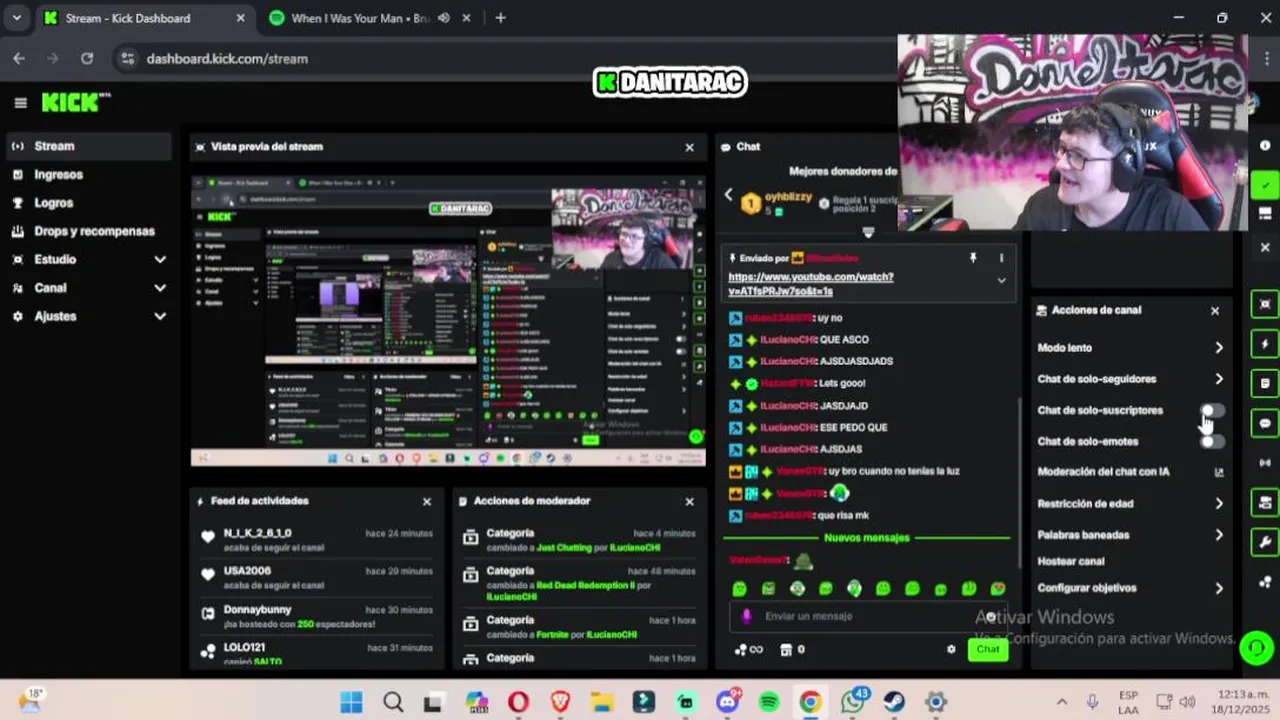Click the stream preview thumbnail
Viewport: 1280px width, 720px height.
tap(448, 321)
